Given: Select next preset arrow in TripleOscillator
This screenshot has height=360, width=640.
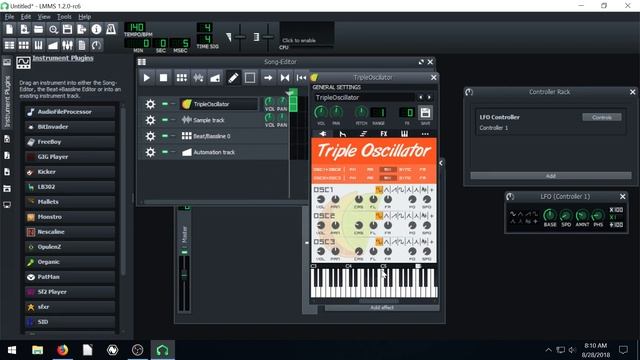Looking at the screenshot, I should point(429,97).
